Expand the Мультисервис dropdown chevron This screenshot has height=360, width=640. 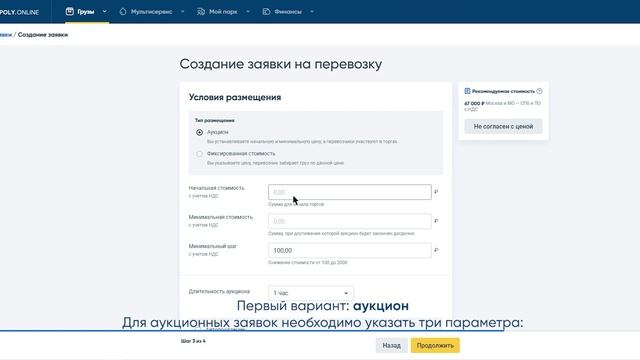pos(182,12)
